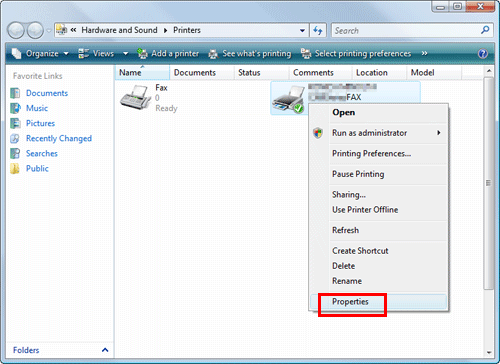
Task: Expand the Views dropdown arrow
Action: (126, 54)
